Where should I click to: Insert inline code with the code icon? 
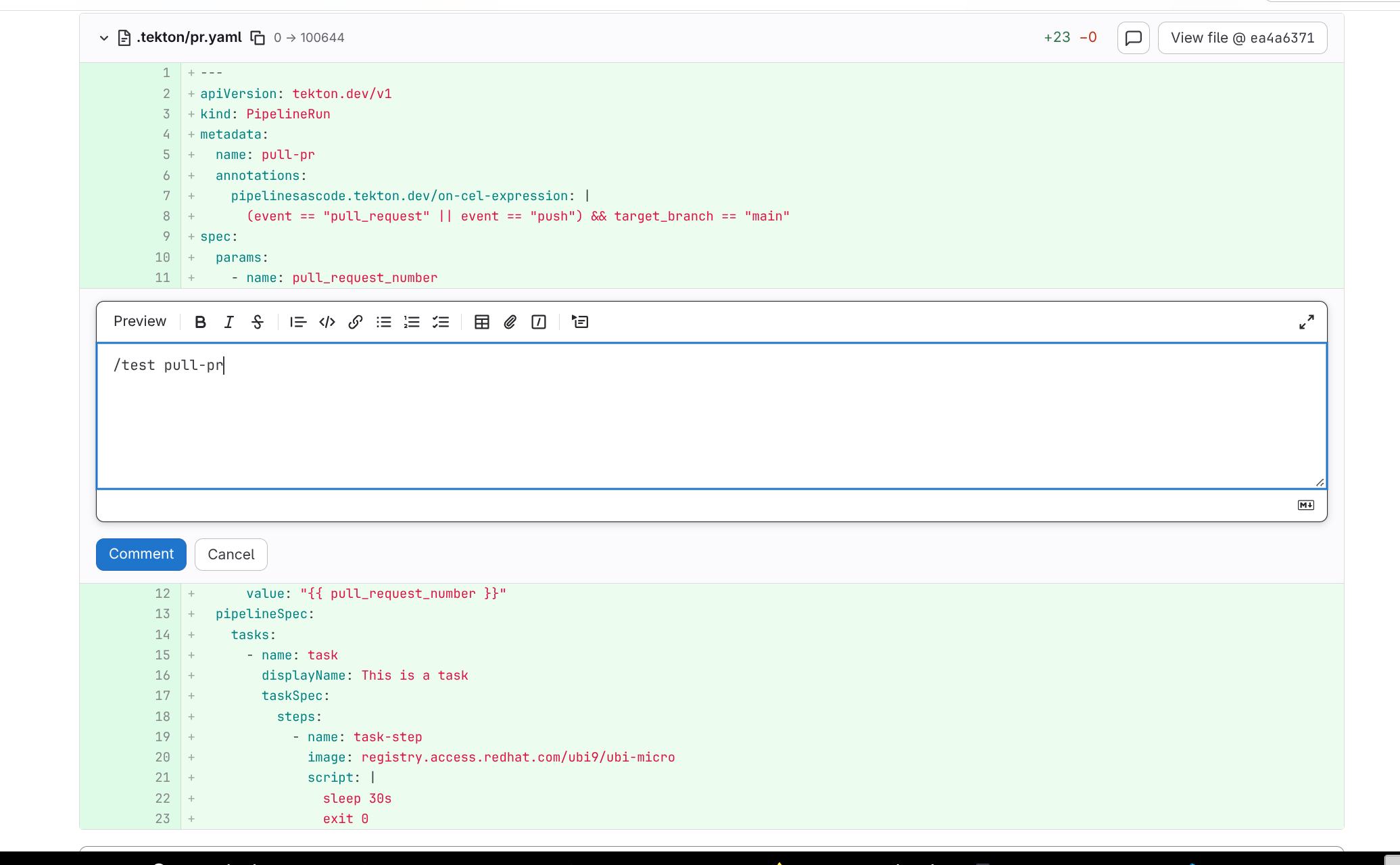pyautogui.click(x=327, y=322)
